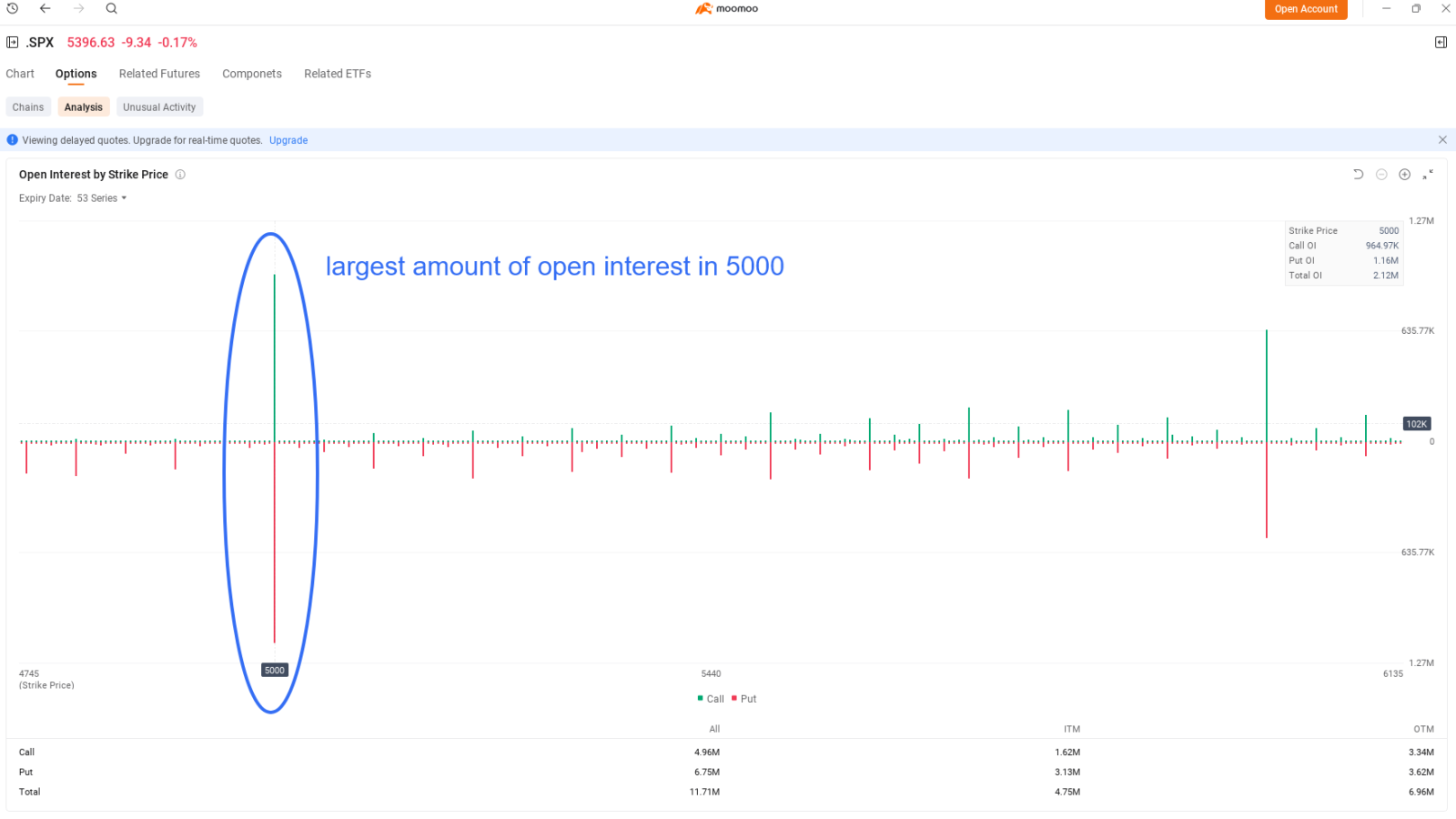Click the 5396.63 price value
The width and height of the screenshot is (1456, 819).
pos(91,42)
